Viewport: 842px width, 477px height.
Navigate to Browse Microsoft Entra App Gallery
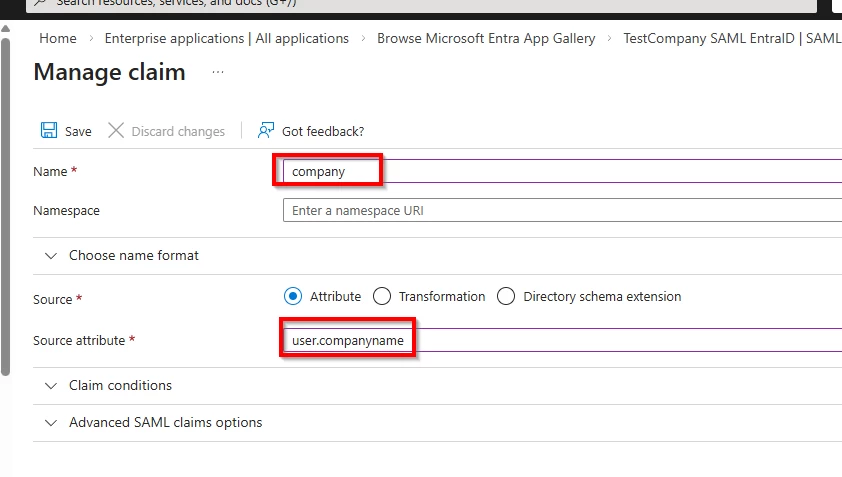(486, 39)
